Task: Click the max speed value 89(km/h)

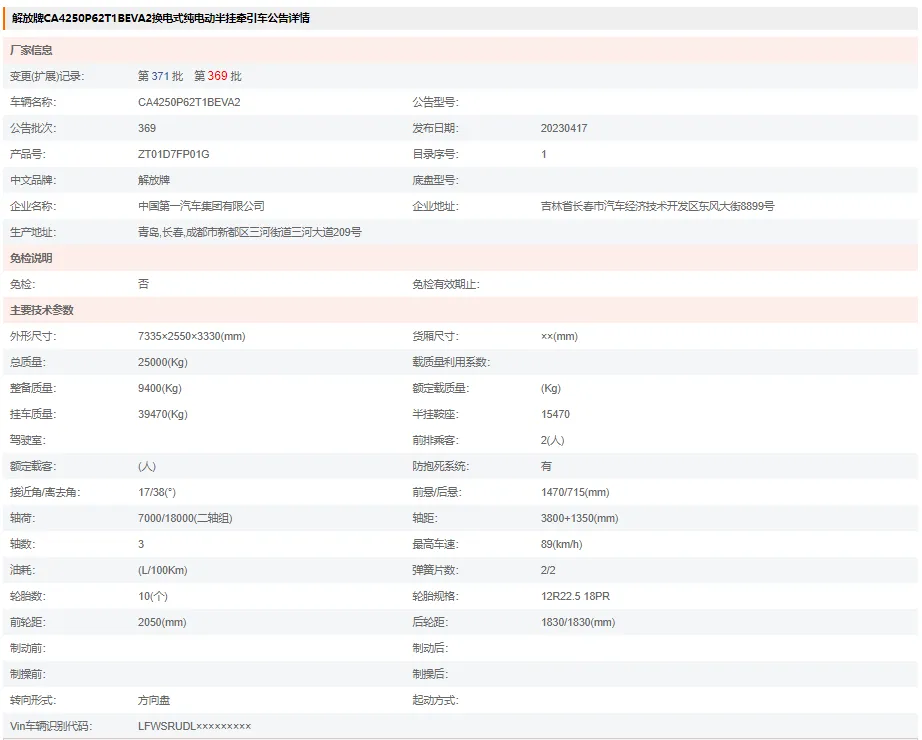Action: click(561, 544)
